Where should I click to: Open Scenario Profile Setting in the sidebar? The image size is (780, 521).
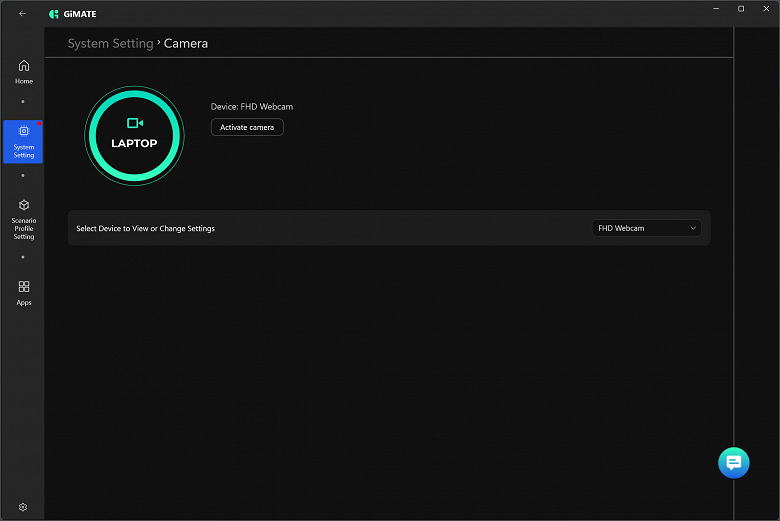(24, 219)
